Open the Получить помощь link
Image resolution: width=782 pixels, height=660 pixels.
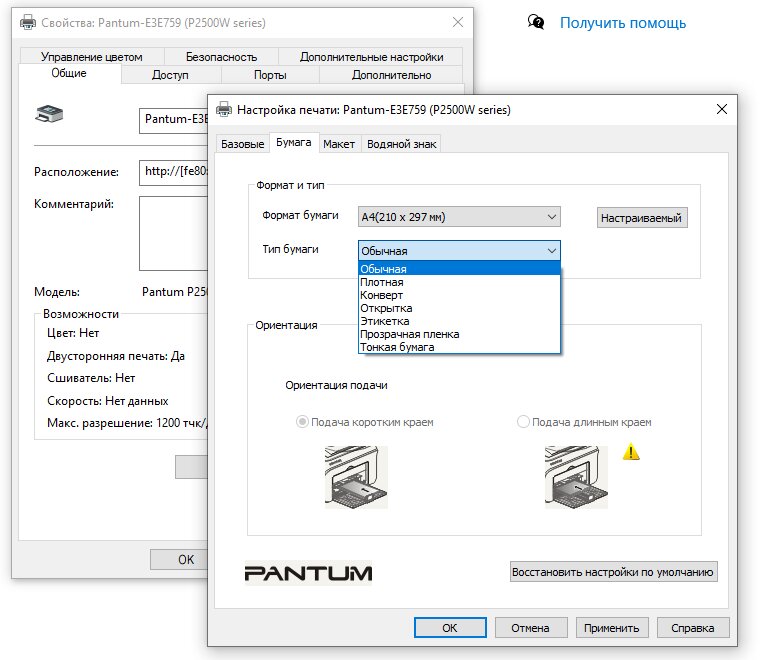tap(622, 22)
